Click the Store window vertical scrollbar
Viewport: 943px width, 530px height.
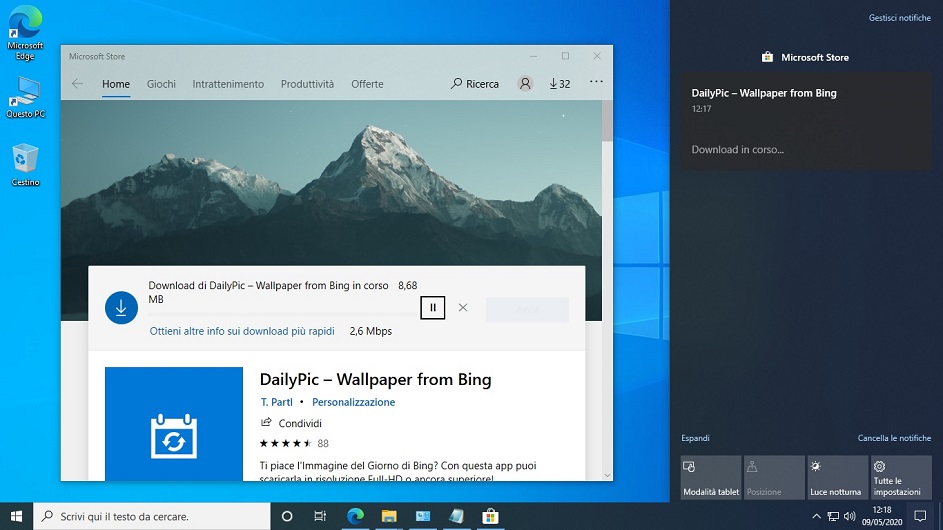click(x=607, y=120)
